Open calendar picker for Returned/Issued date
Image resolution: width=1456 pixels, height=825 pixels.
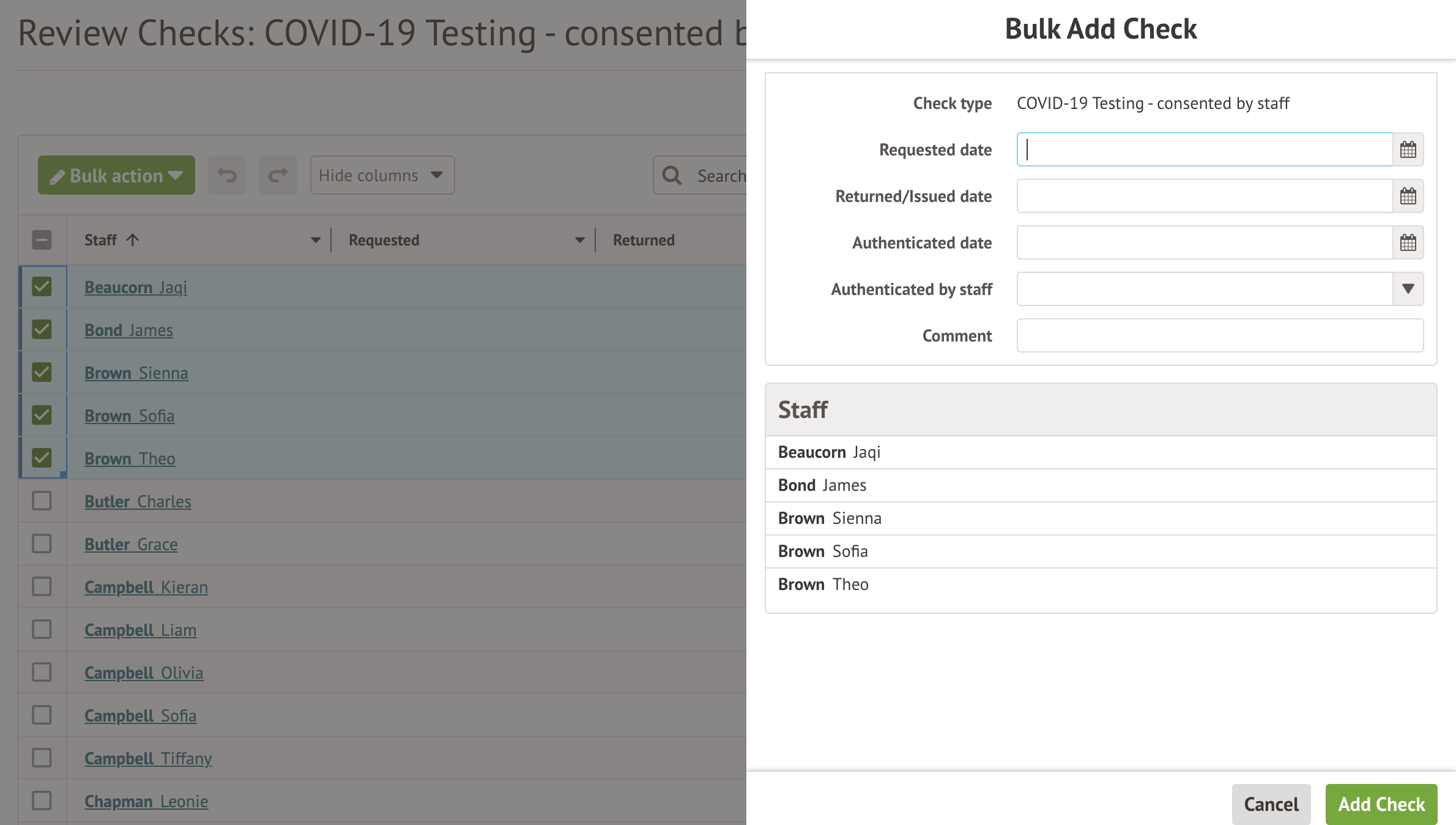(x=1408, y=196)
